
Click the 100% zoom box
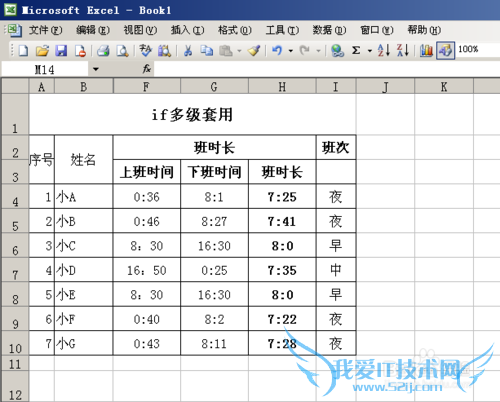tap(478, 50)
